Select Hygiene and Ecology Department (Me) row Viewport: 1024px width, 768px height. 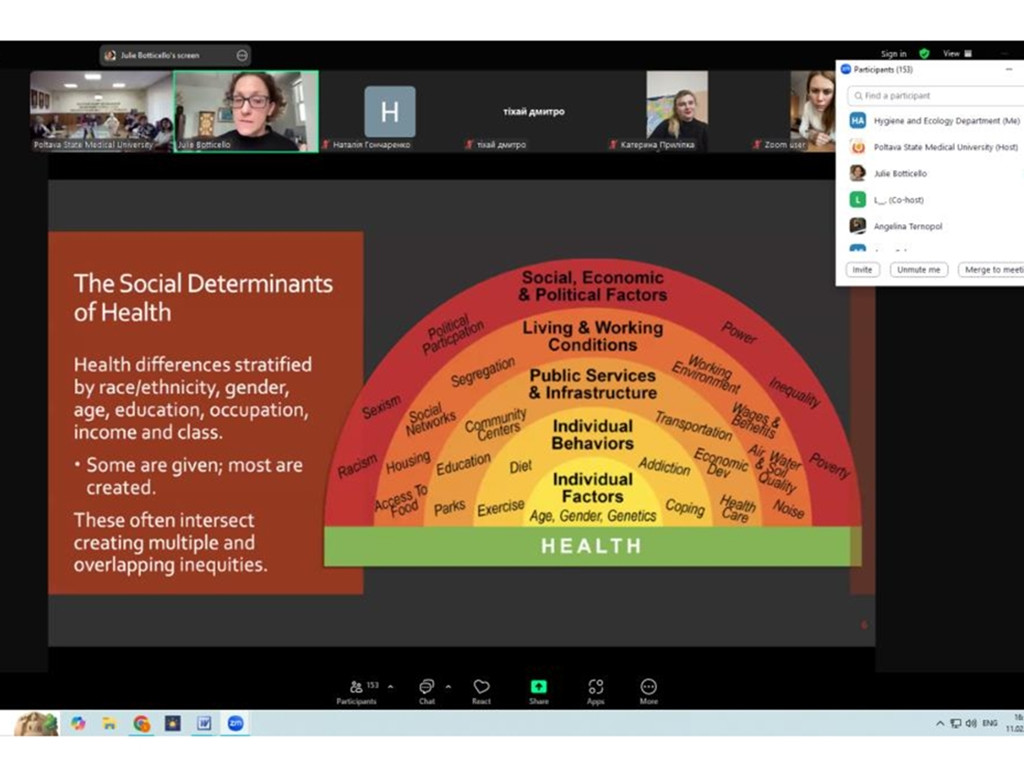pyautogui.click(x=934, y=121)
